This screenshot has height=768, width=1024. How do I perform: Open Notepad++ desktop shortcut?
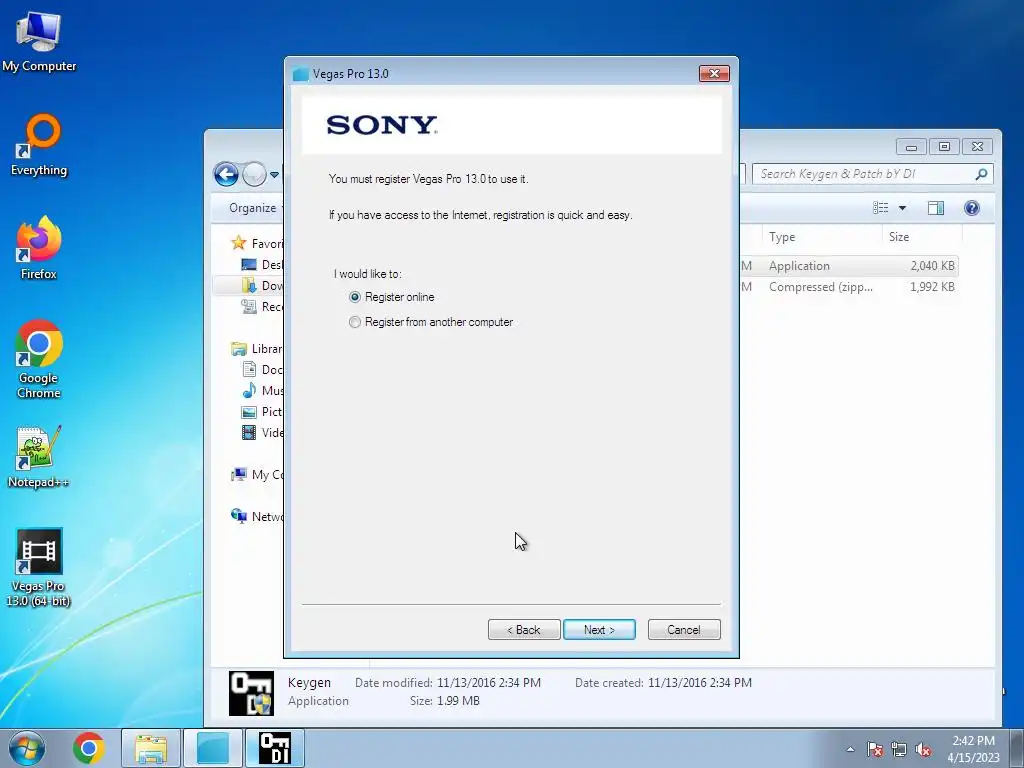click(x=39, y=457)
